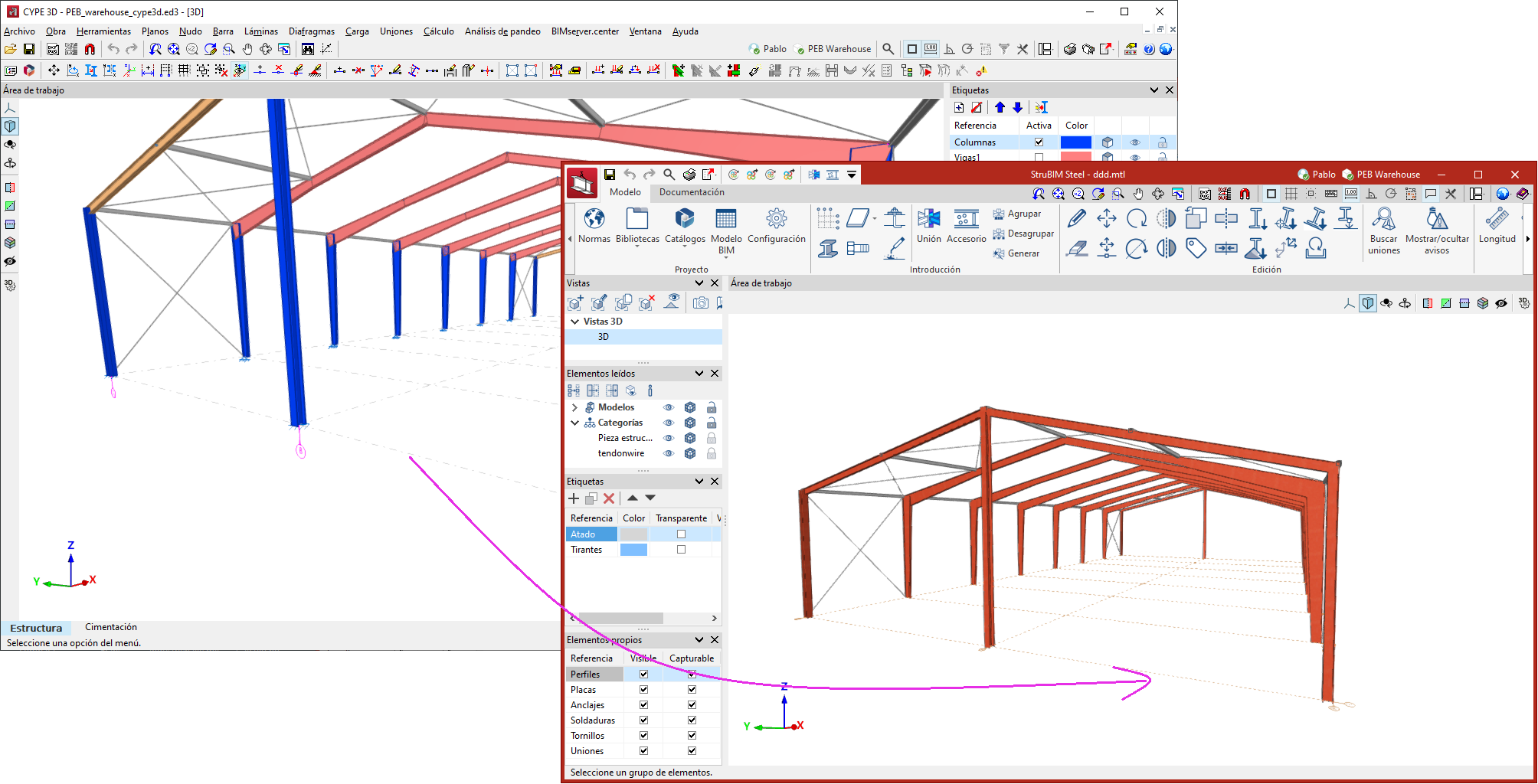Click the Accesorio tool icon
Screen dimensions: 1538x784
click(x=966, y=220)
